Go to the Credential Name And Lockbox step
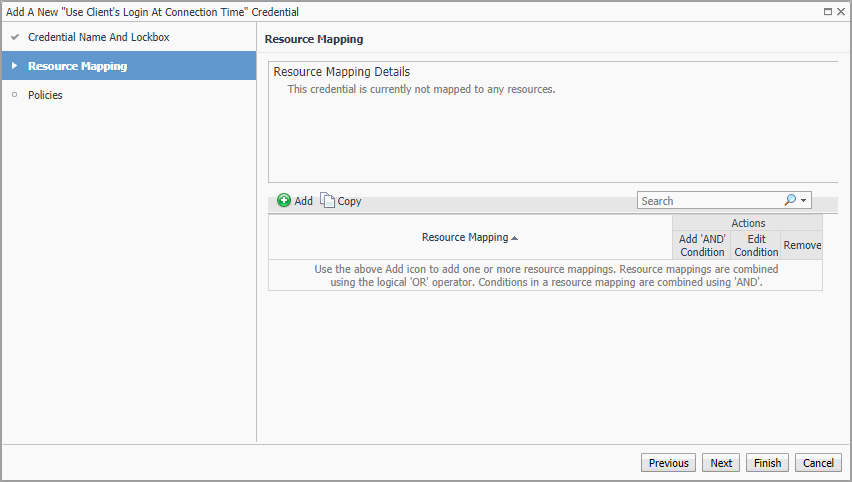 [98, 37]
